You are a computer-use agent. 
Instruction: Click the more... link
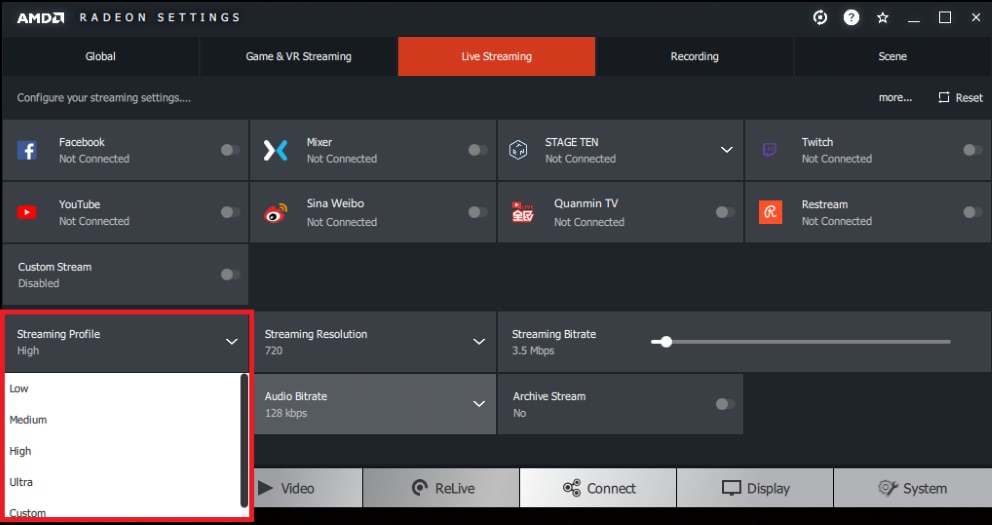tap(895, 97)
